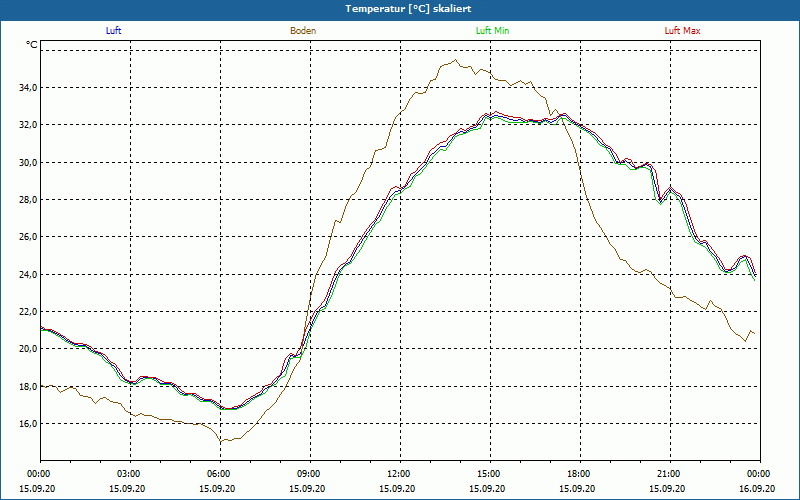Screen dimensions: 800x500
Task: Click the blue 'Luft' legend label
Action: (x=113, y=31)
